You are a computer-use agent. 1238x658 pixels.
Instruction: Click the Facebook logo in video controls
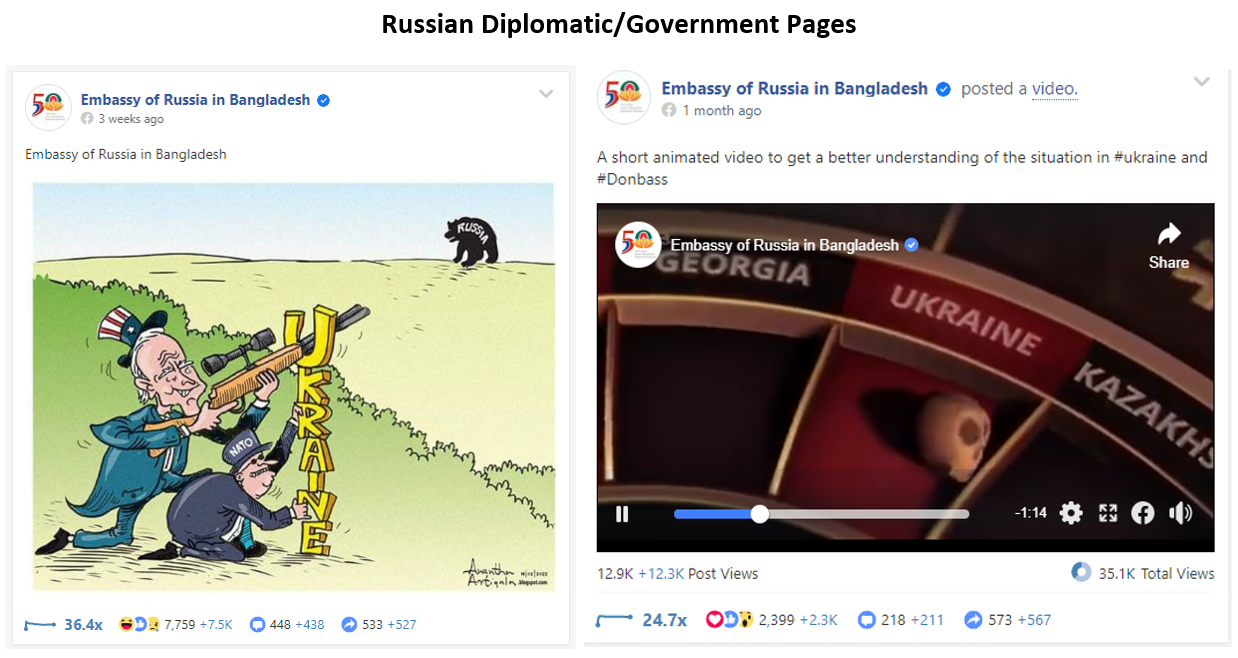(1143, 513)
